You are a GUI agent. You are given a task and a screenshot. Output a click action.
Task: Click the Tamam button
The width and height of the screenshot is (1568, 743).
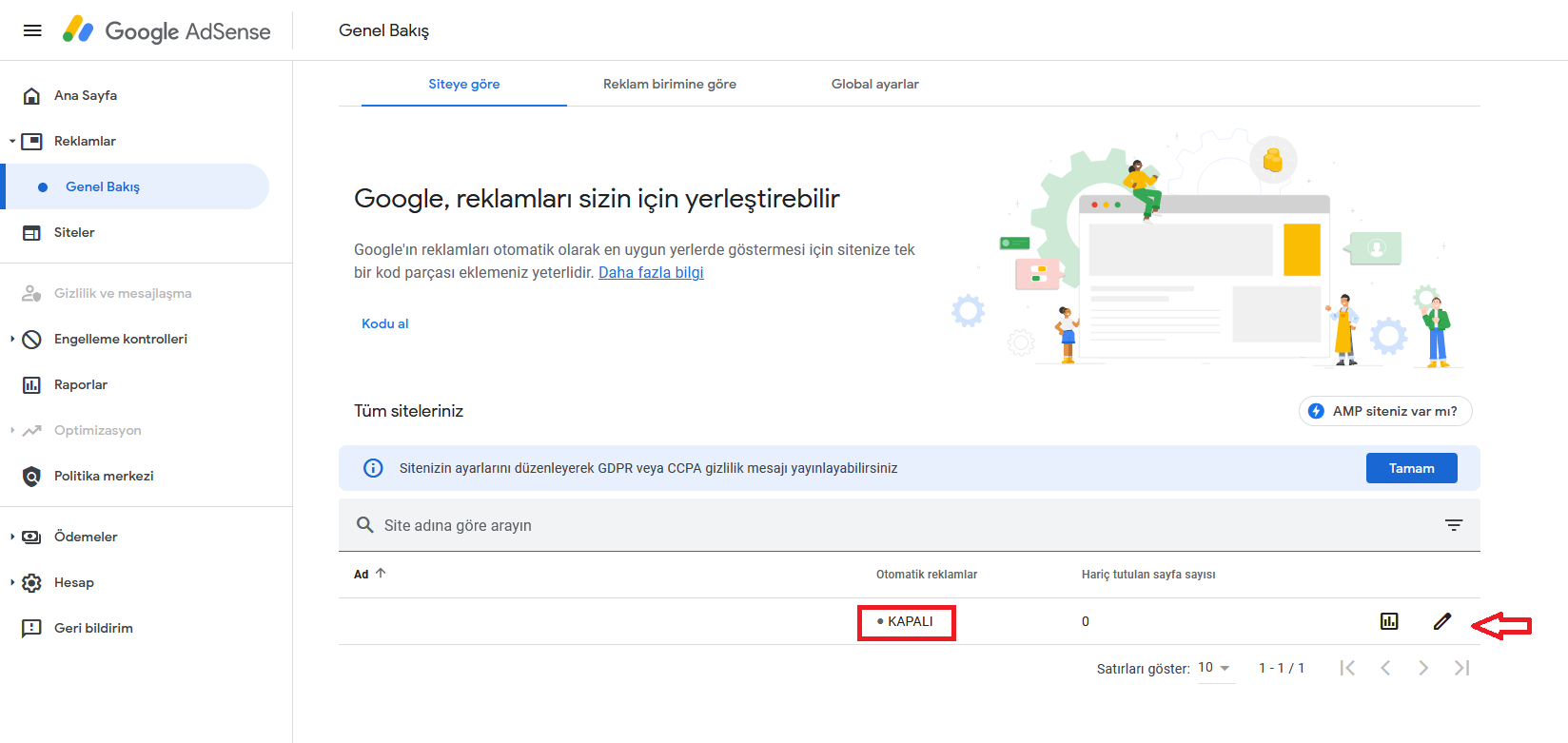coord(1412,468)
